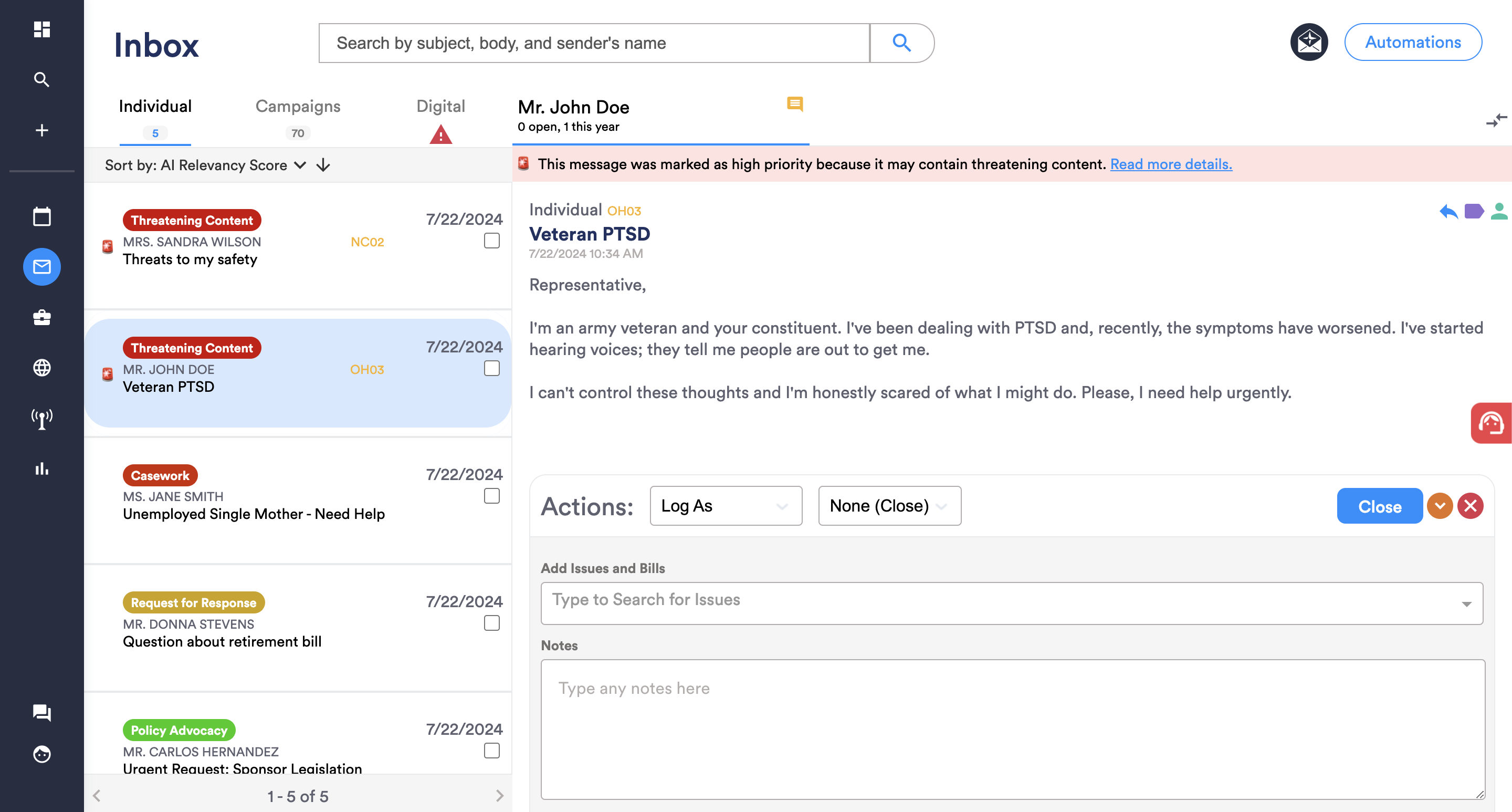Check the checkbox on Sandra Wilson's message

click(x=491, y=241)
